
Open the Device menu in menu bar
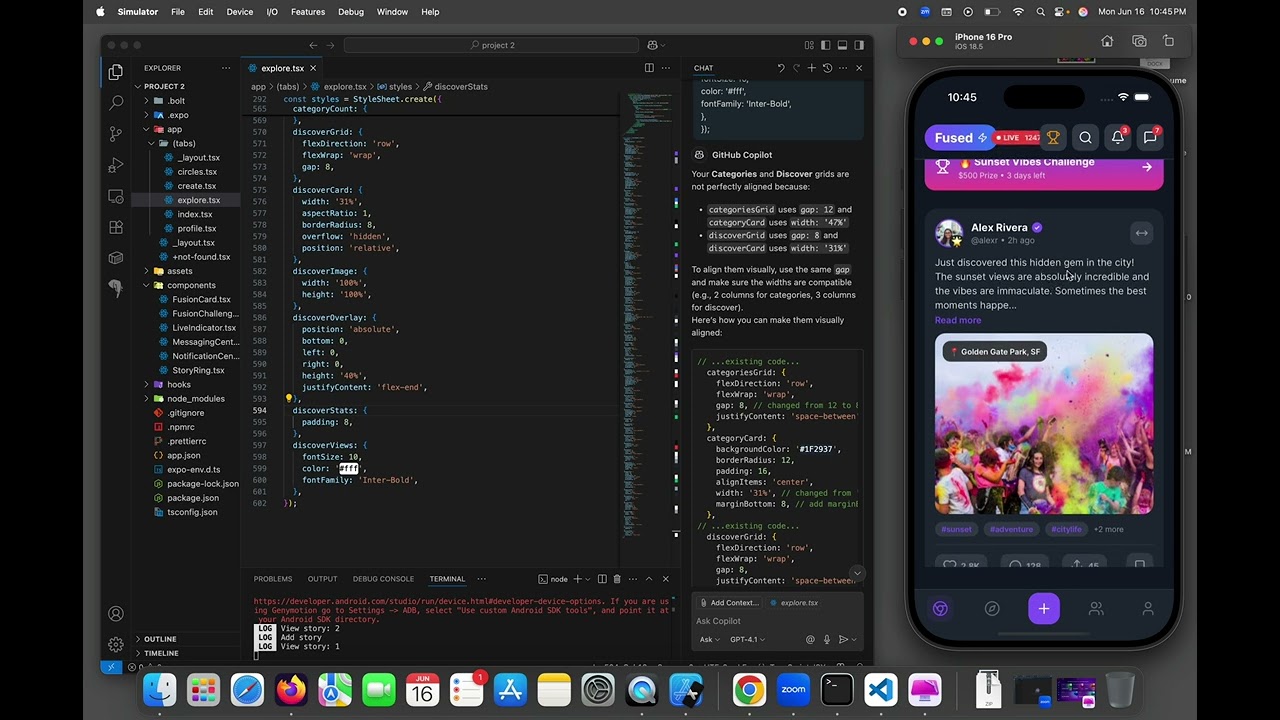[240, 12]
